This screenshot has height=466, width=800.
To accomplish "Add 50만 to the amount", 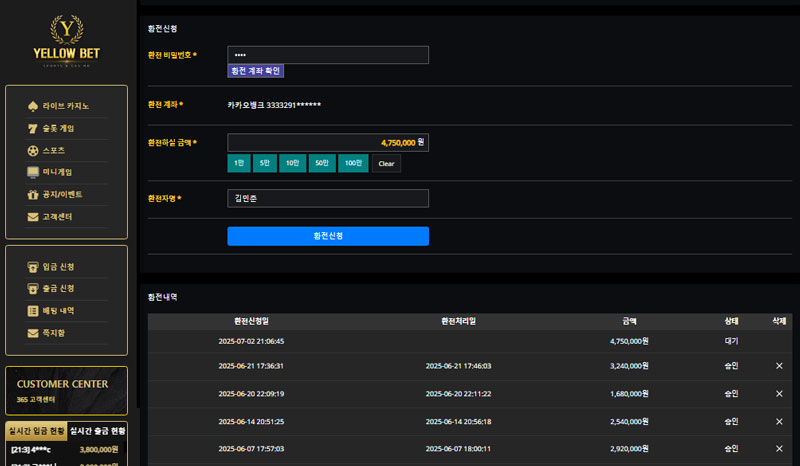I will pyautogui.click(x=322, y=163).
